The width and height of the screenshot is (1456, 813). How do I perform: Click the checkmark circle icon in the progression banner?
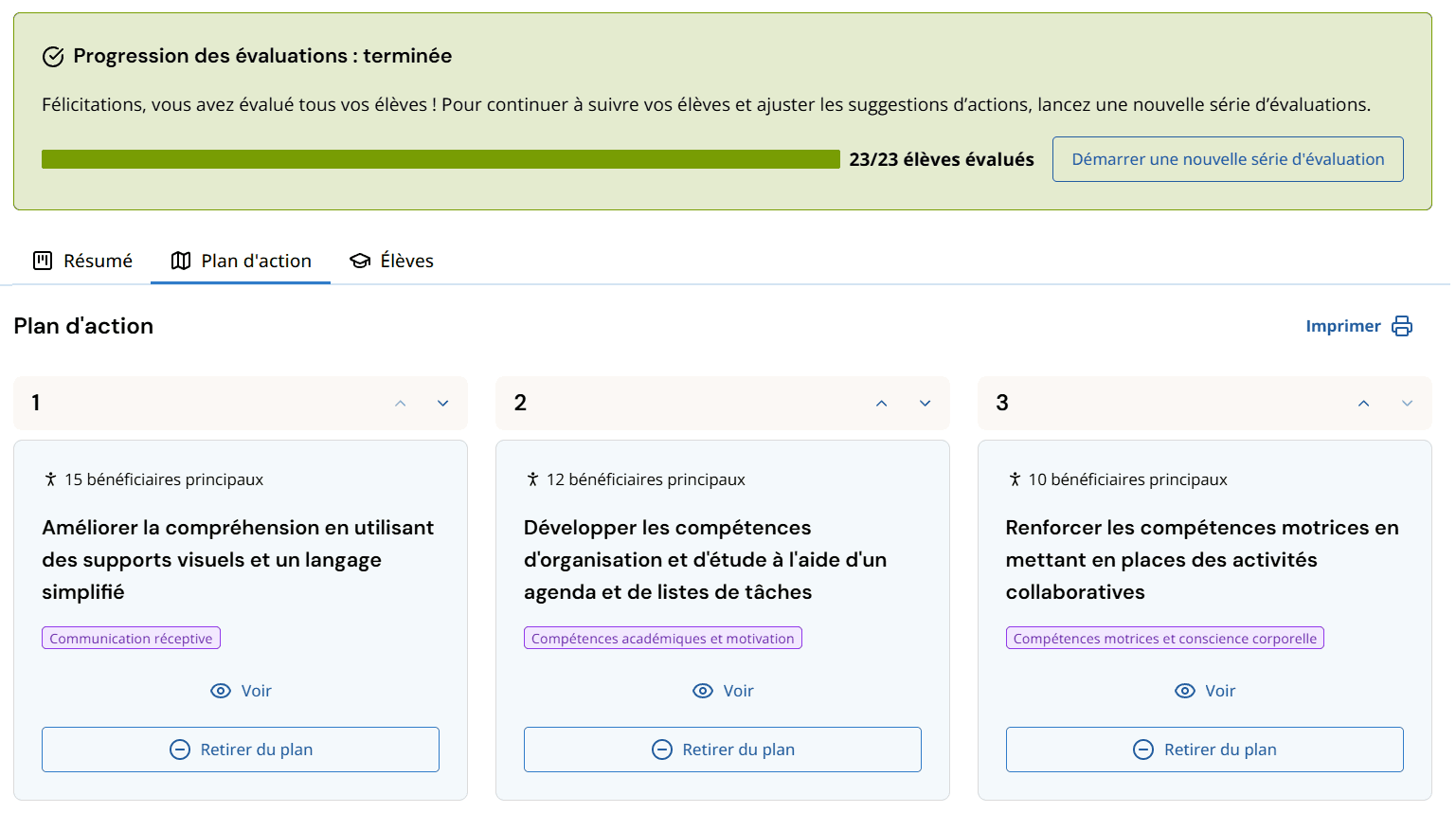[x=53, y=56]
